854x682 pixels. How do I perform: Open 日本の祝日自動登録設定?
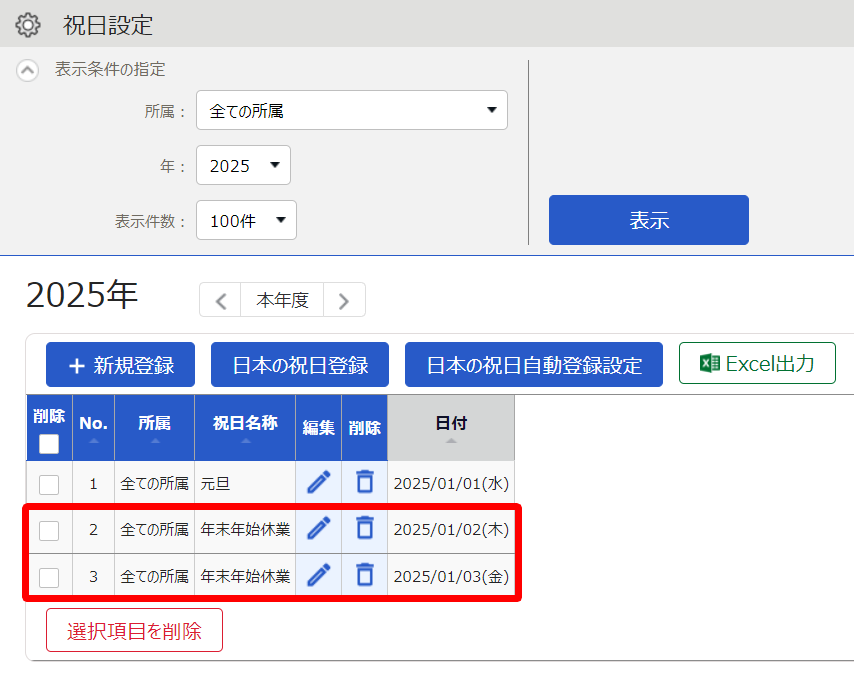tap(534, 364)
